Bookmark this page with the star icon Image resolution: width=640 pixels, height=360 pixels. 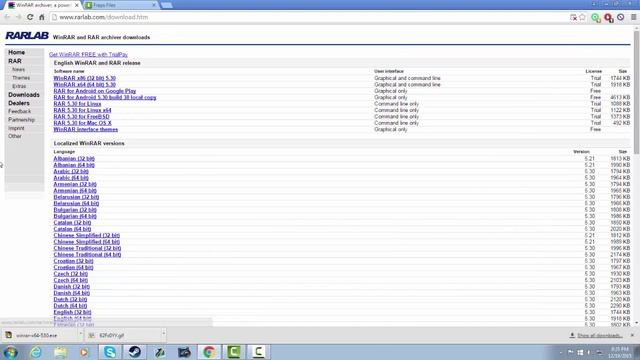click(x=582, y=17)
